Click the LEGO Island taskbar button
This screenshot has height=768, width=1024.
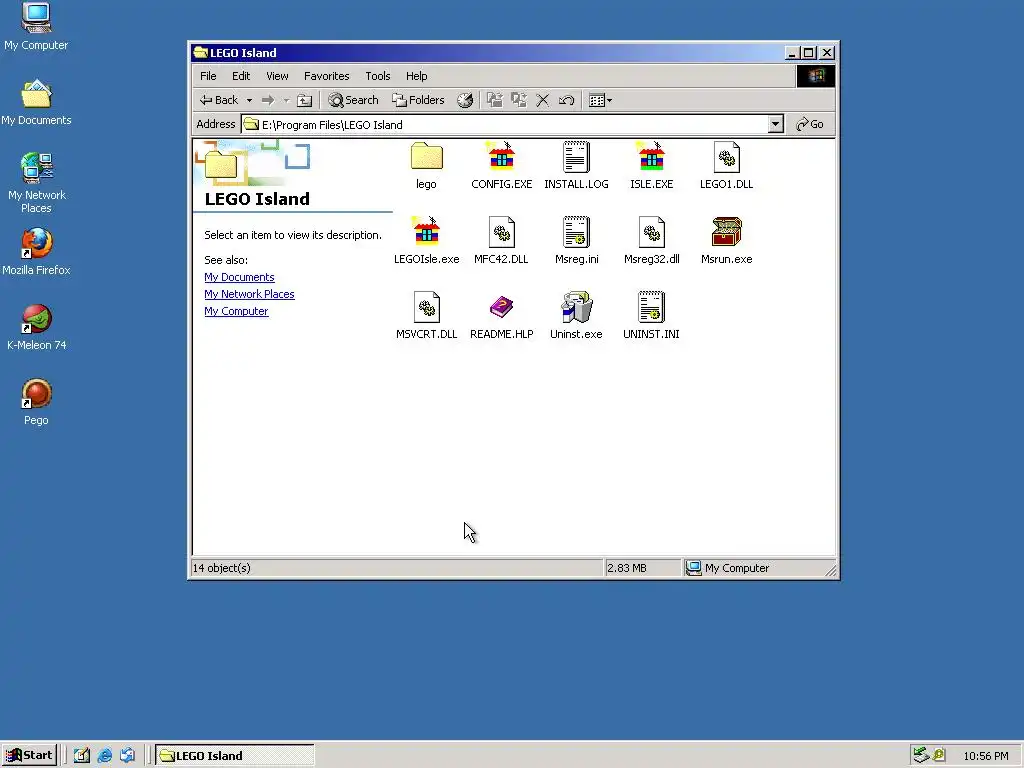click(235, 755)
